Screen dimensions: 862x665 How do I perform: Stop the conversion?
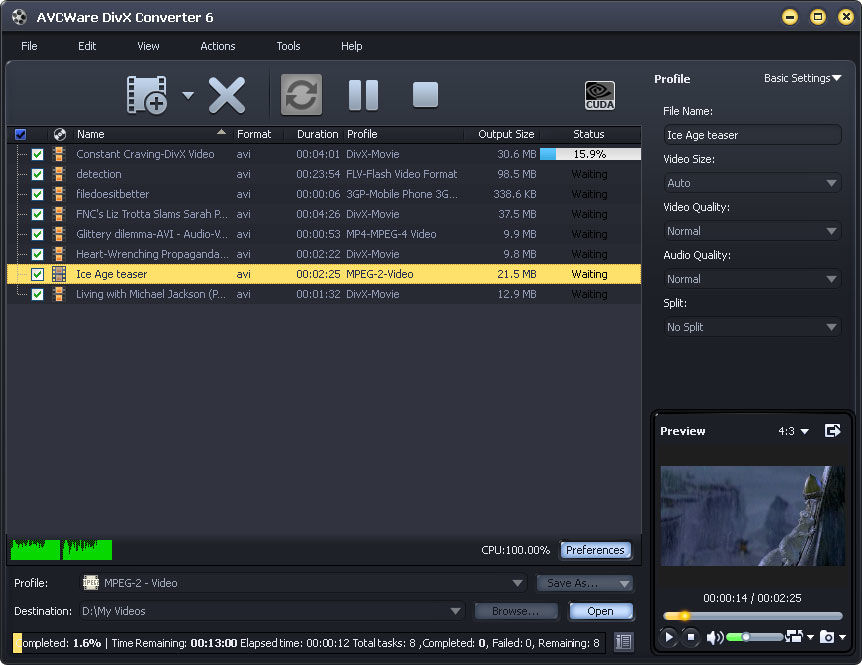coord(425,95)
